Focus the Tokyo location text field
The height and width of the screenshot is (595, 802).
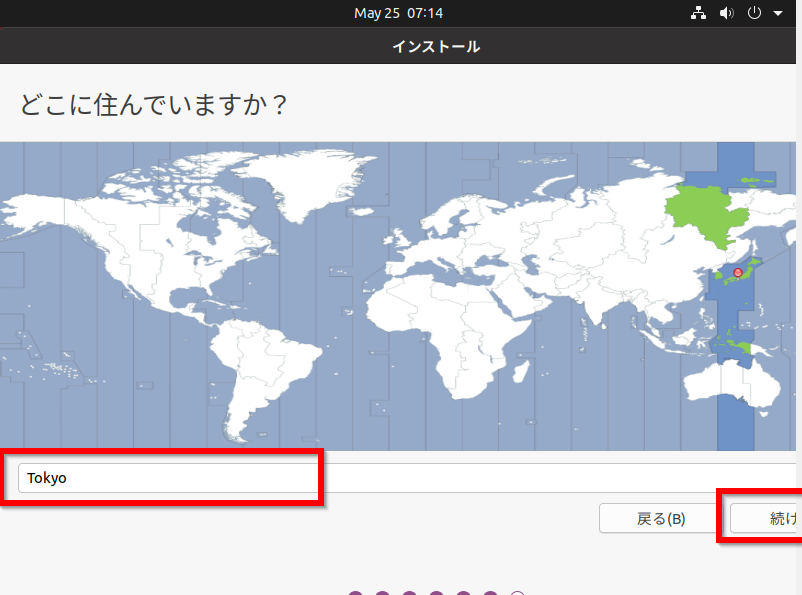point(407,478)
